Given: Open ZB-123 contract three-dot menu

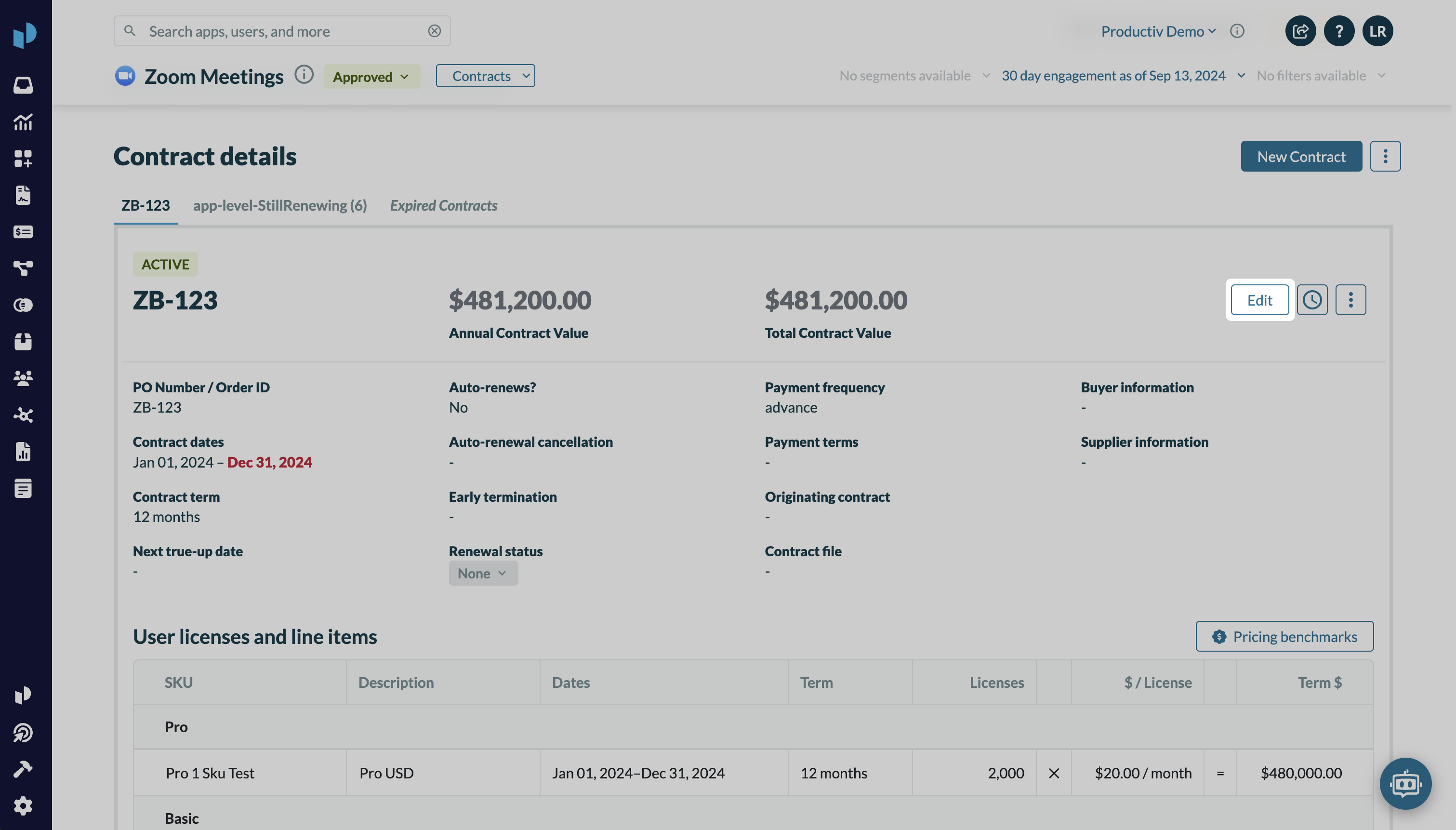Looking at the screenshot, I should (1350, 300).
